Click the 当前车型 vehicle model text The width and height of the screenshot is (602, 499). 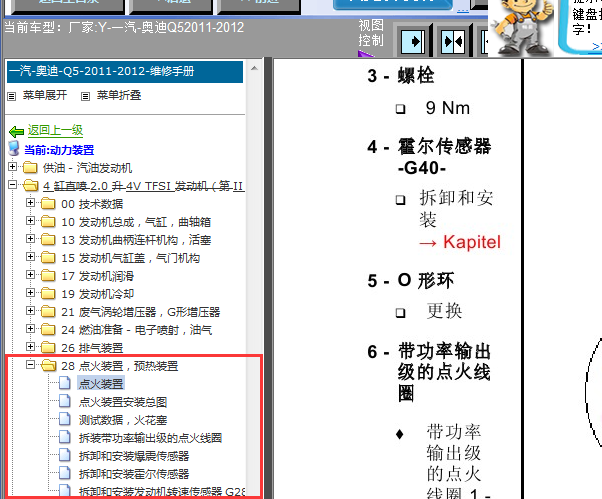pyautogui.click(x=124, y=28)
